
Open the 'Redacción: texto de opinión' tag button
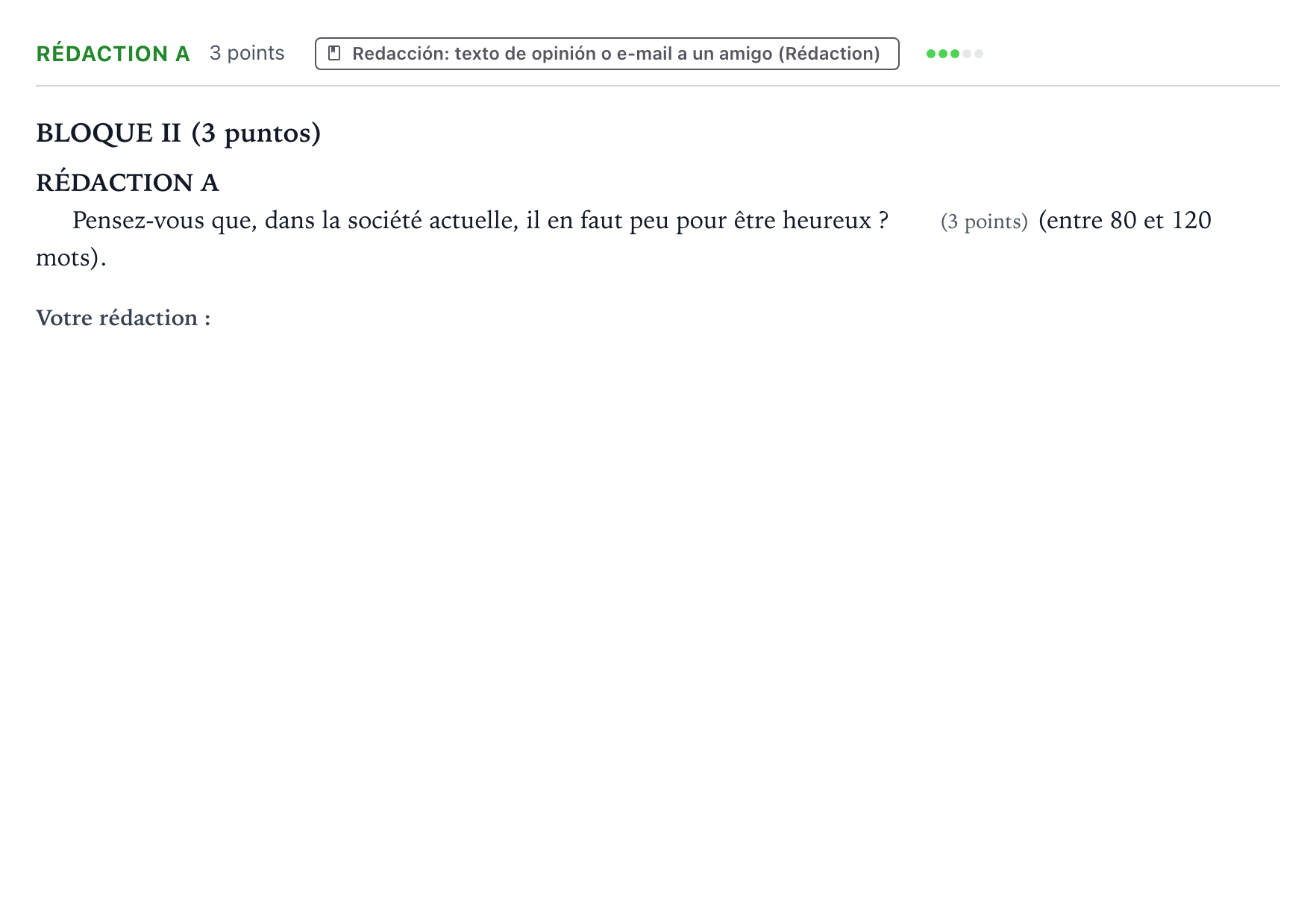[x=607, y=54]
